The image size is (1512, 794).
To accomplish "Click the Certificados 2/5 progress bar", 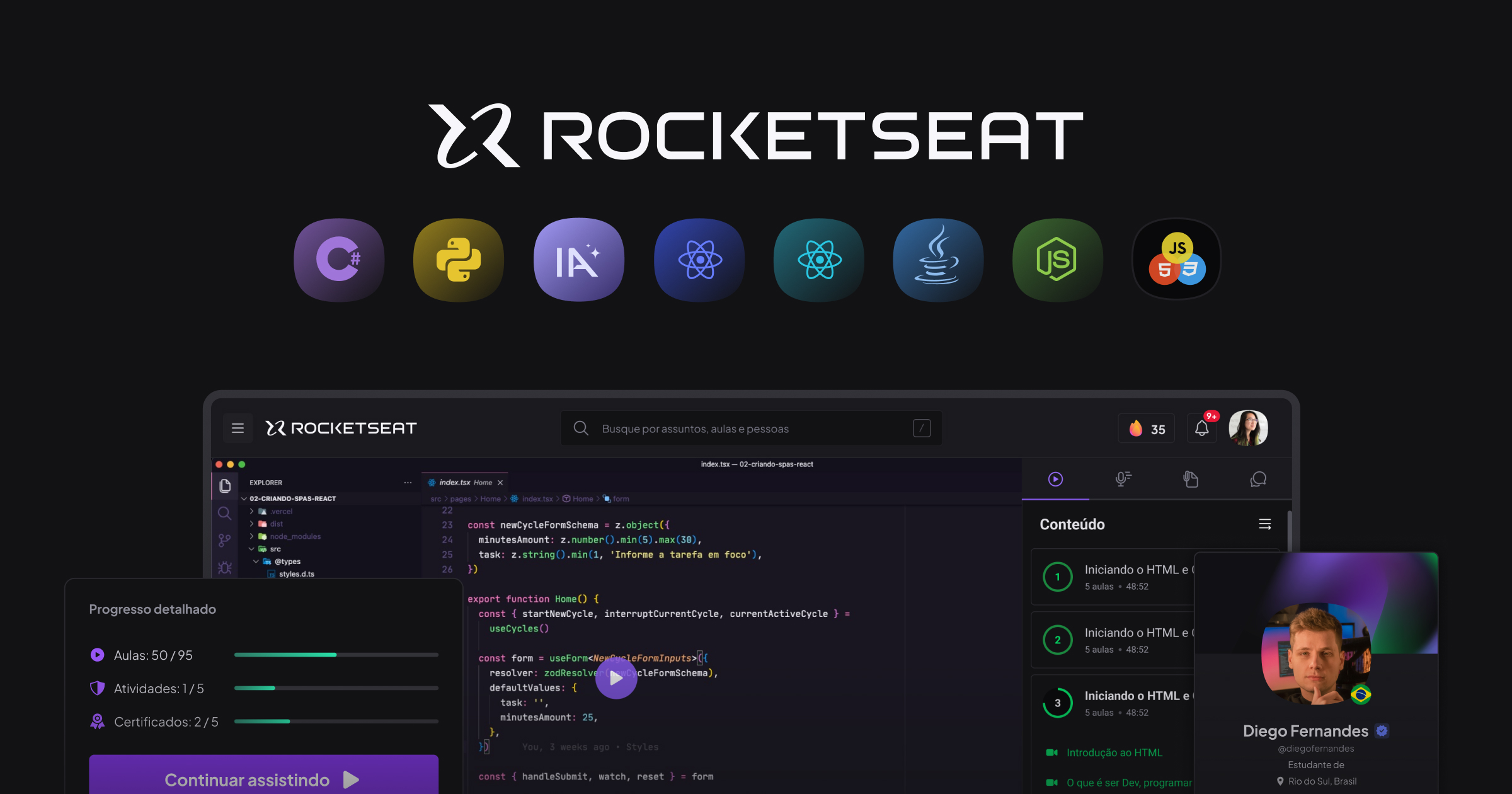I will click(336, 722).
